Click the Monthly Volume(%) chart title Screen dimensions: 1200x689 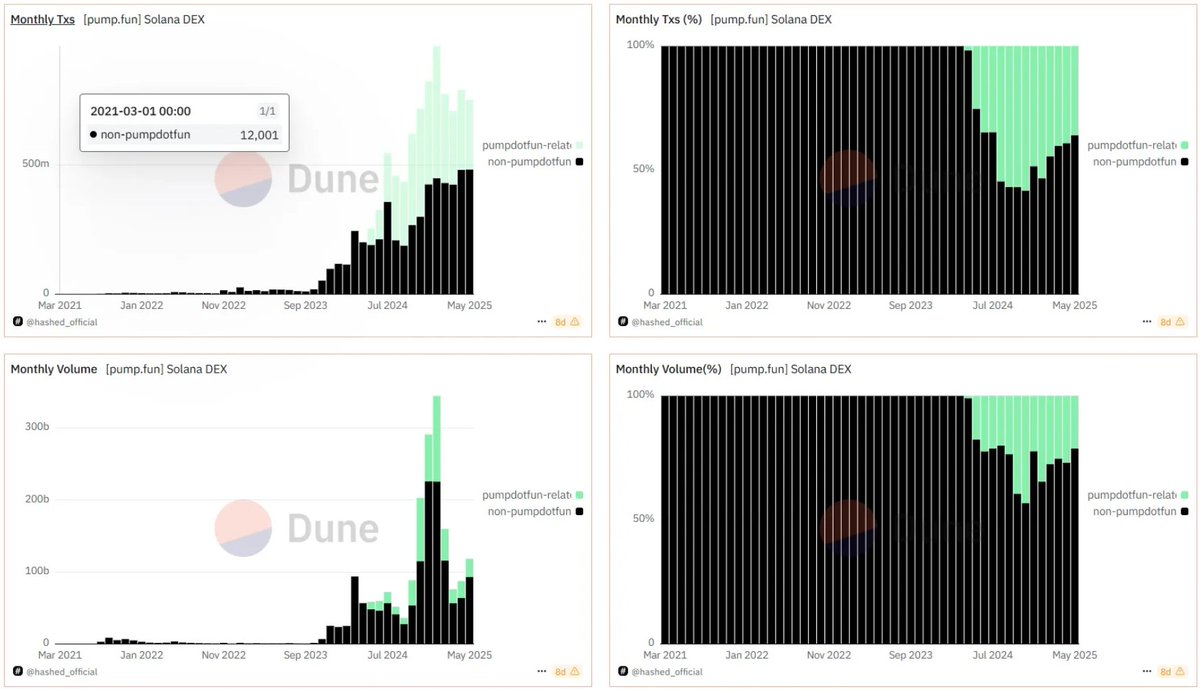(669, 369)
